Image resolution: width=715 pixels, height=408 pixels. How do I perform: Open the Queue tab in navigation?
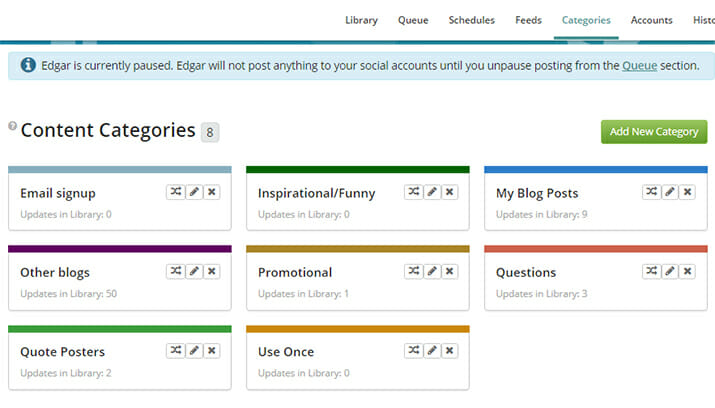(413, 20)
